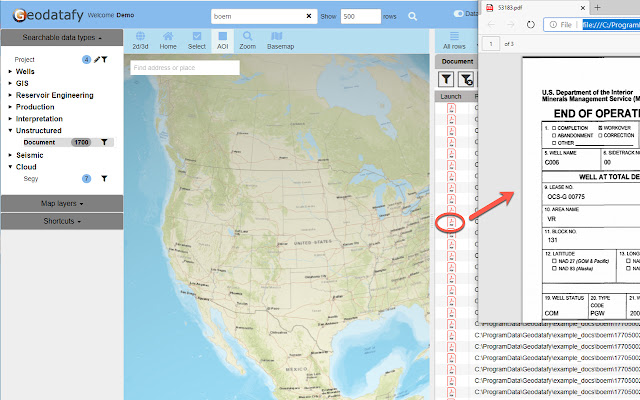
Task: Expand the Interpretation tree node
Action: tap(10, 119)
